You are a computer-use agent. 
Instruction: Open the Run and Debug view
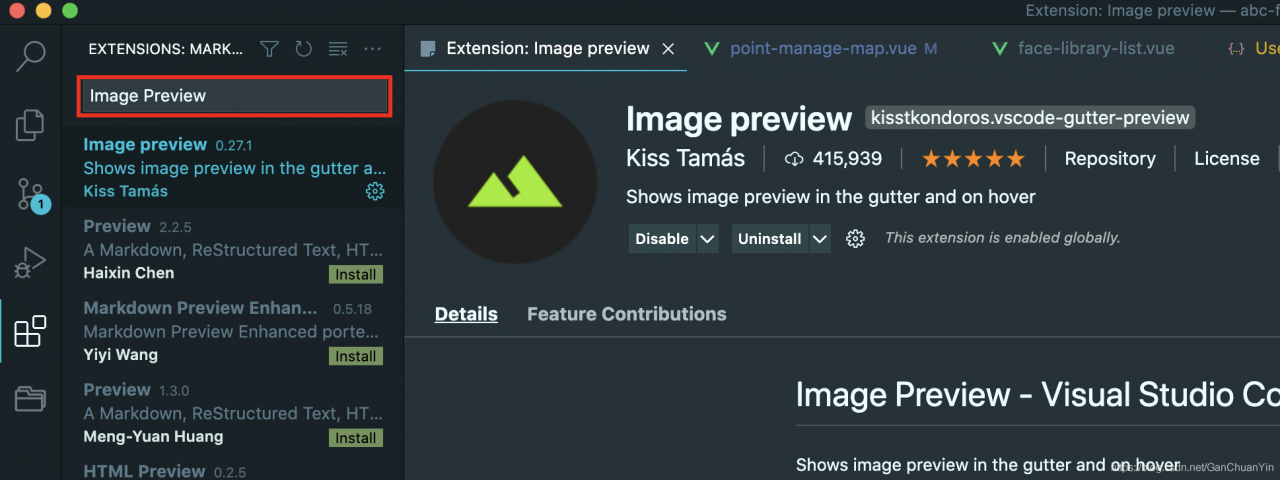coord(30,263)
